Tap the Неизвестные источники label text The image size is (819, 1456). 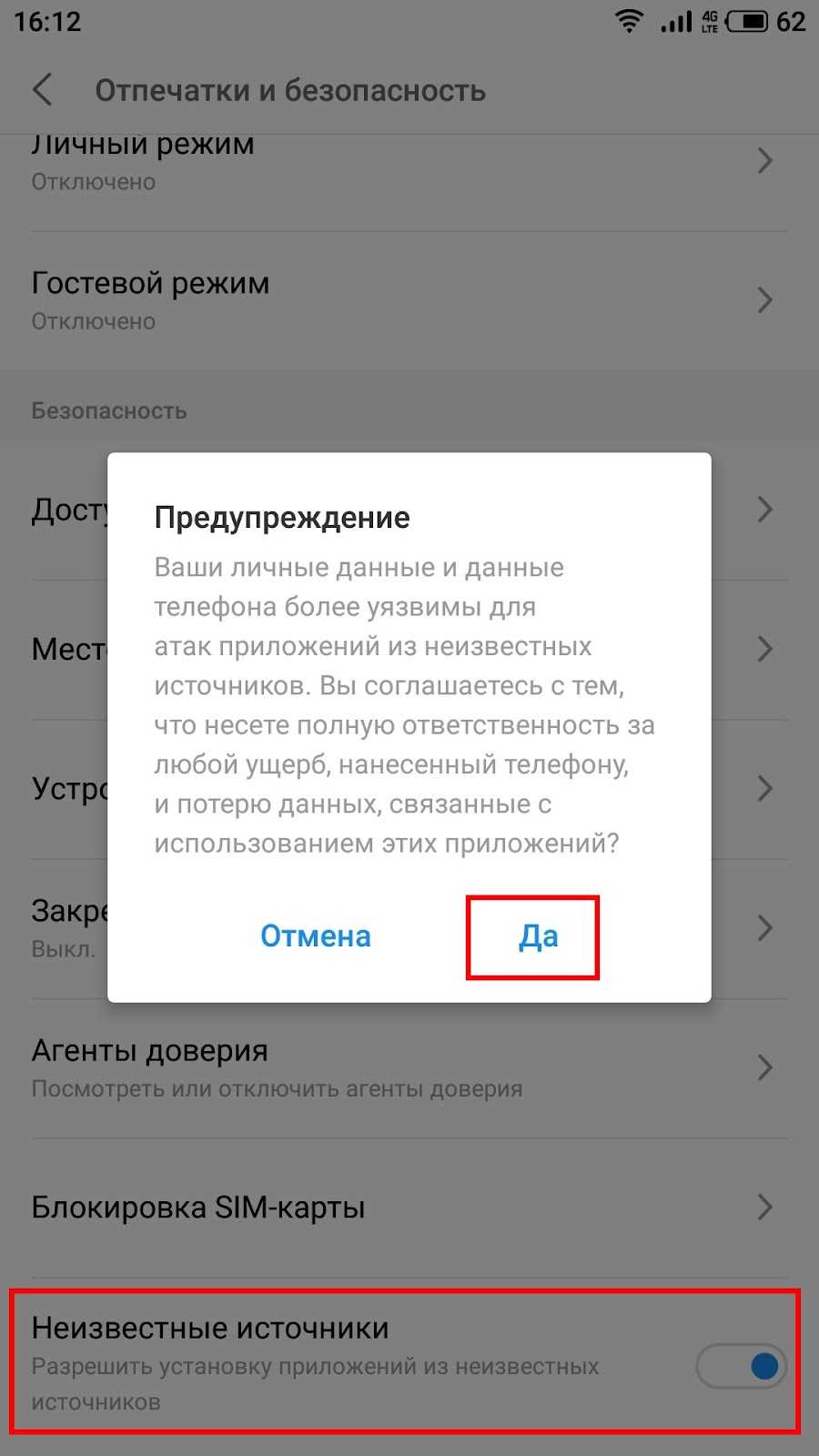210,1329
